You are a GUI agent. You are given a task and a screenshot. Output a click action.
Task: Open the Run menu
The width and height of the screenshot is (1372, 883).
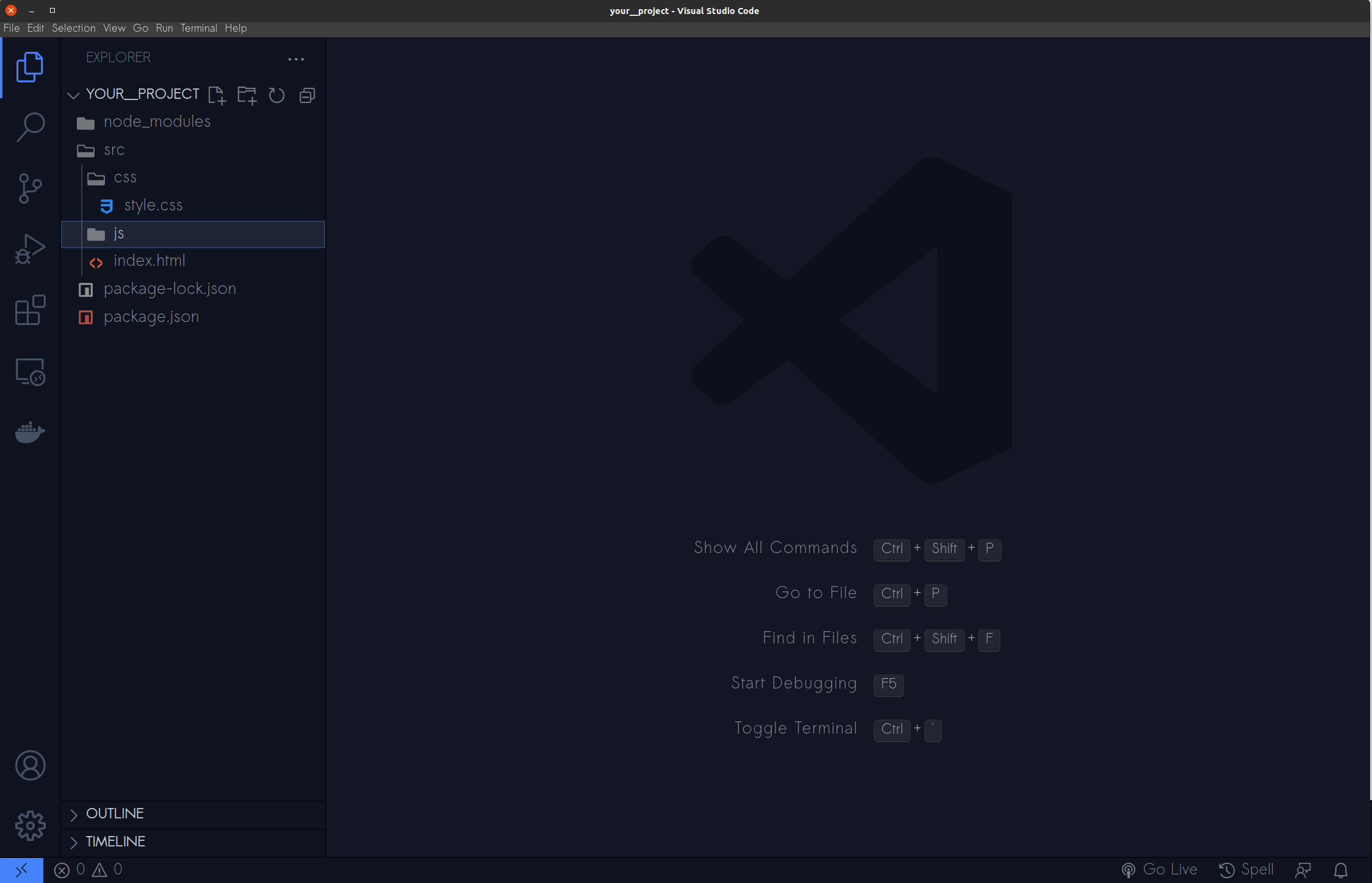coord(164,28)
